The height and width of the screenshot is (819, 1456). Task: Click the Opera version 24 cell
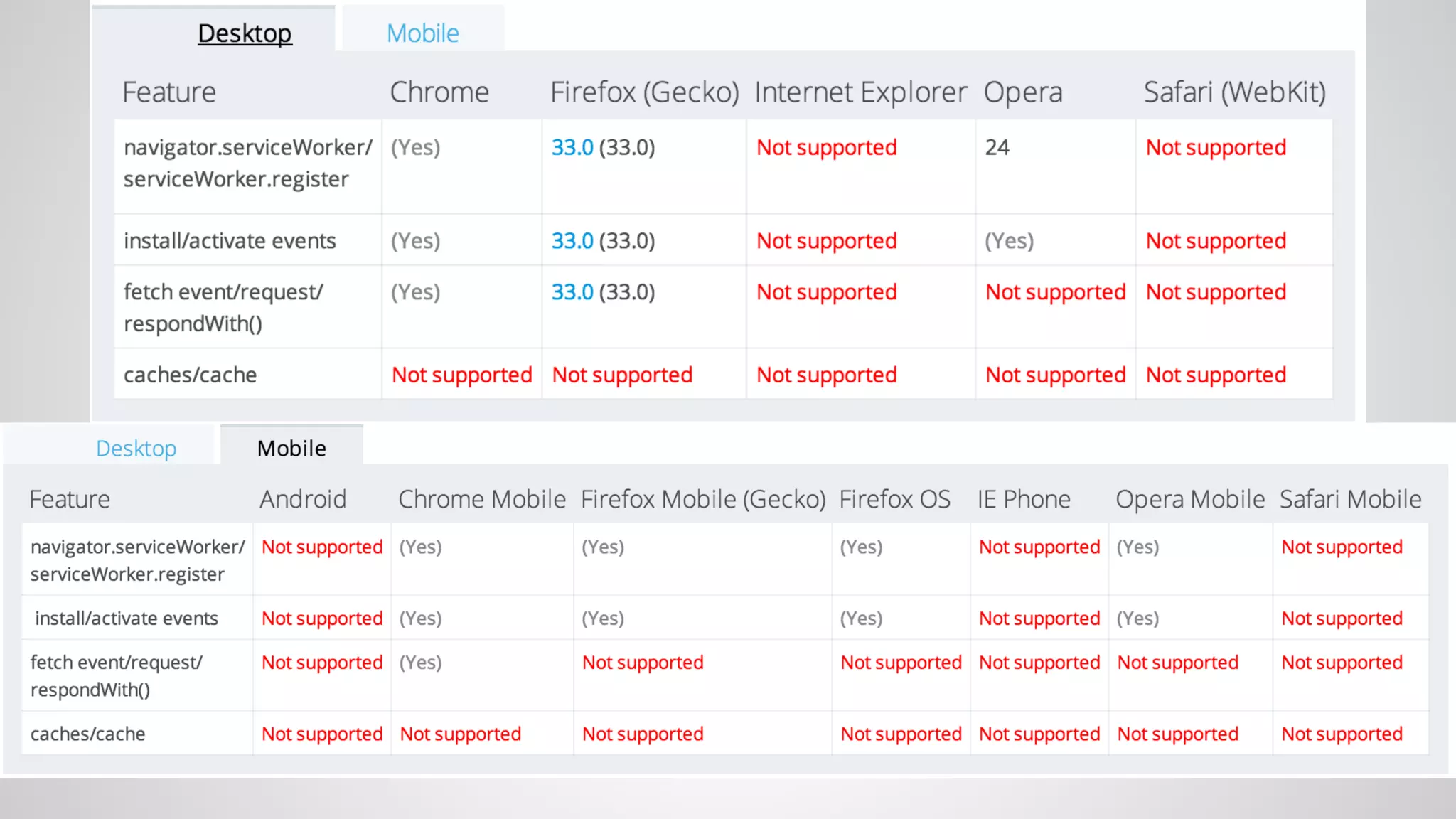coord(997,148)
